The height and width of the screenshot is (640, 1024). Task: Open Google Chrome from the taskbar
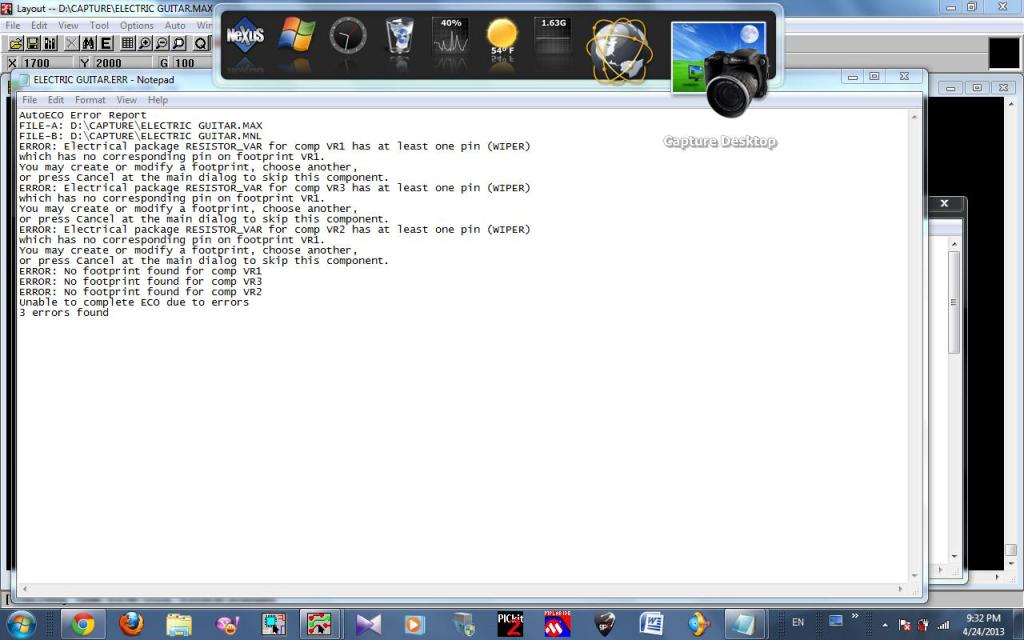click(x=83, y=624)
